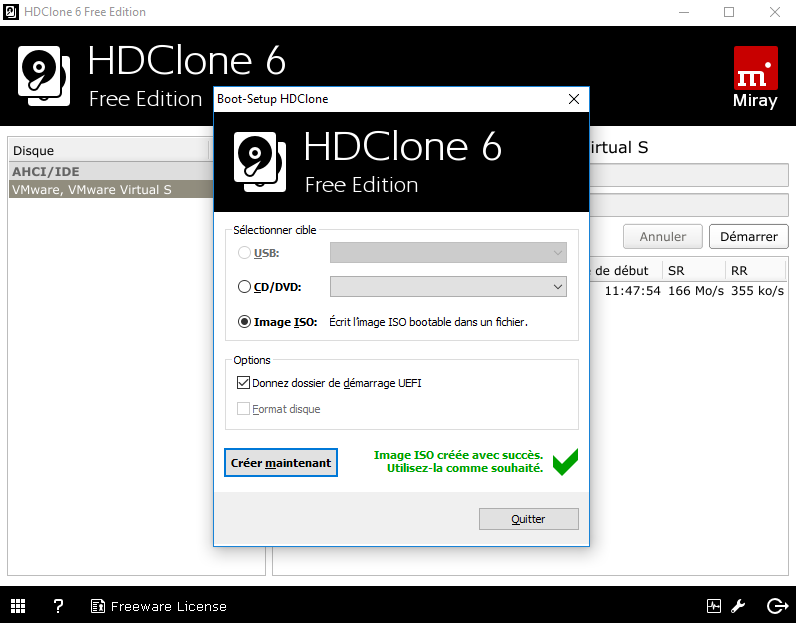
Task: Click the exit arrow icon
Action: tap(777, 606)
